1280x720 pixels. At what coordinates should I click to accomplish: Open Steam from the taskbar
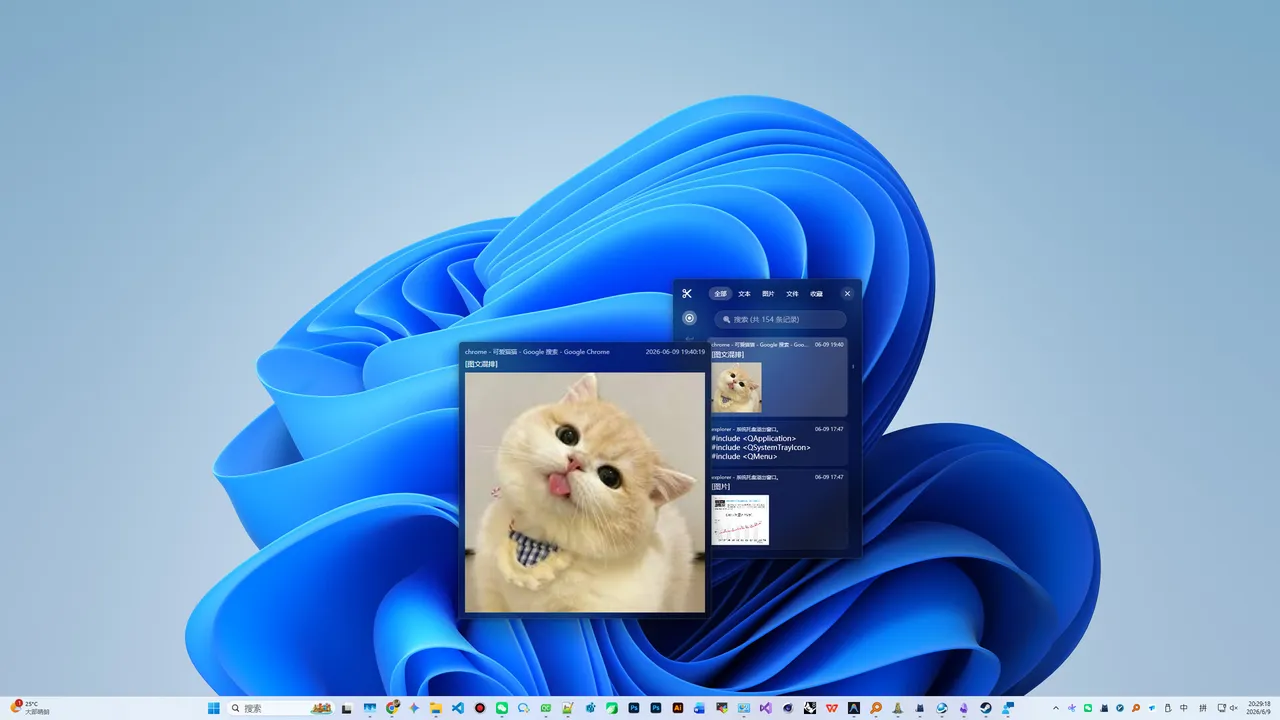[x=986, y=708]
